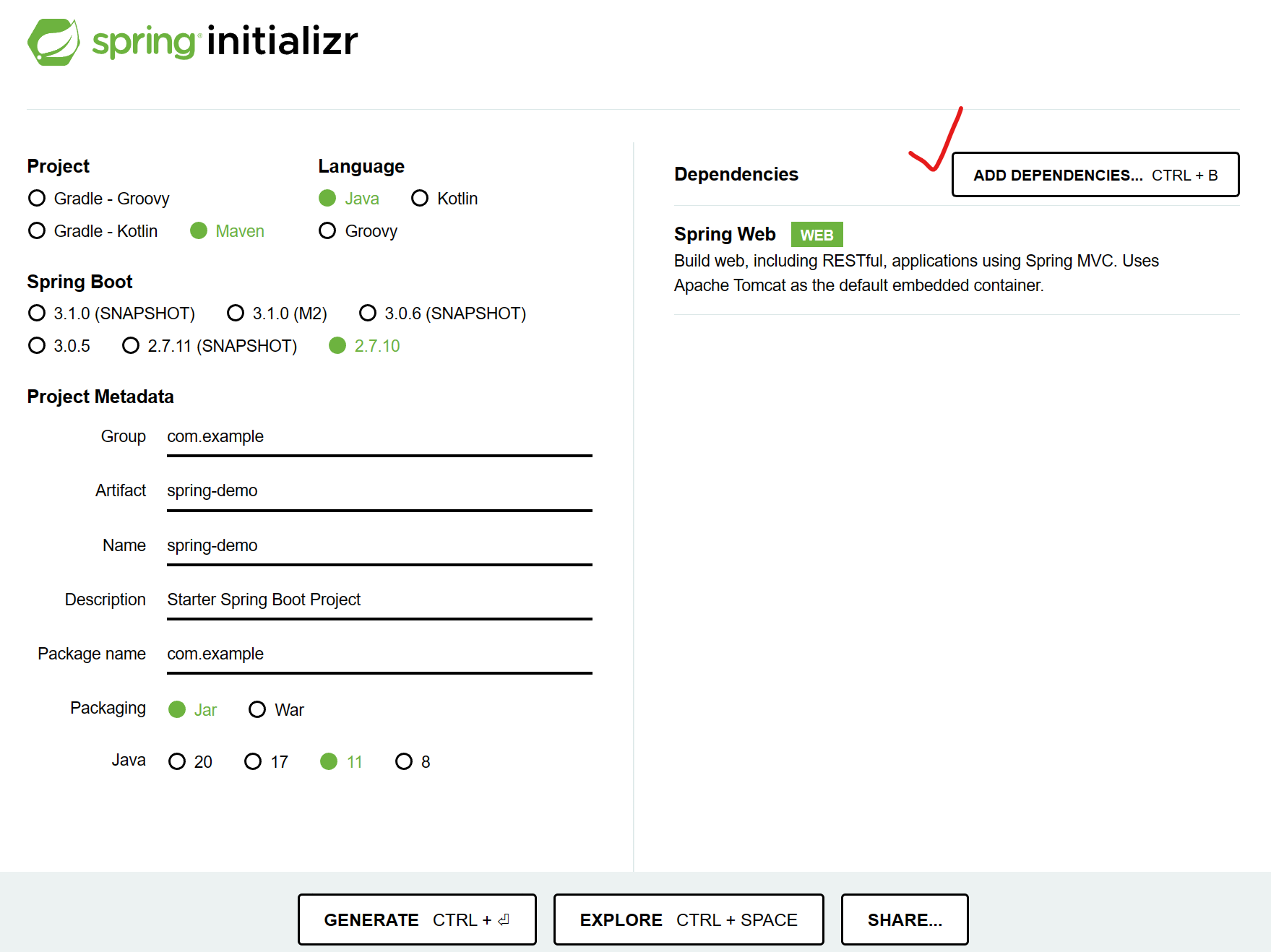Viewport: 1271px width, 952px height.
Task: Click the Project section heading
Action: pos(59,166)
